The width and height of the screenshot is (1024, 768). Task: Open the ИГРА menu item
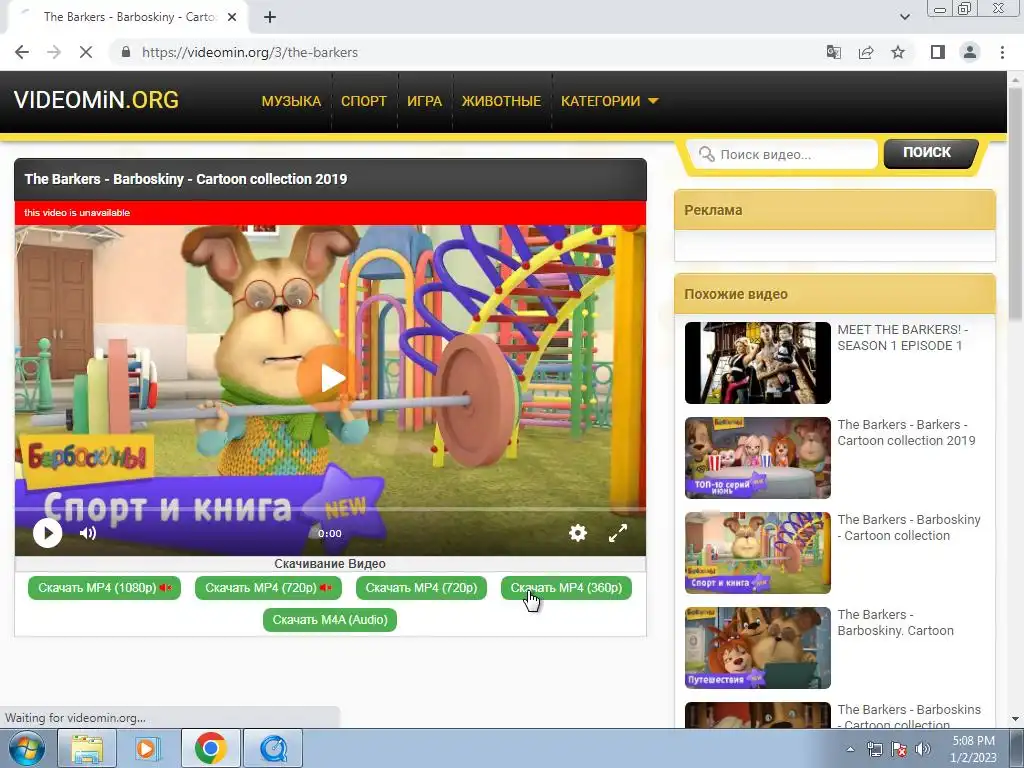pyautogui.click(x=424, y=101)
